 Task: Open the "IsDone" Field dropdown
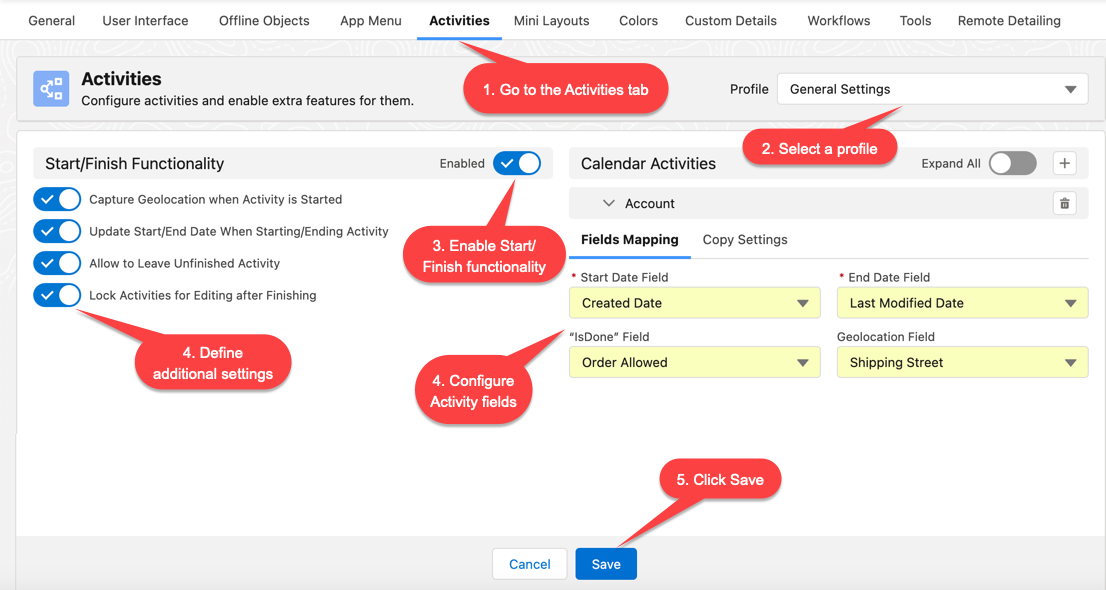pos(694,362)
